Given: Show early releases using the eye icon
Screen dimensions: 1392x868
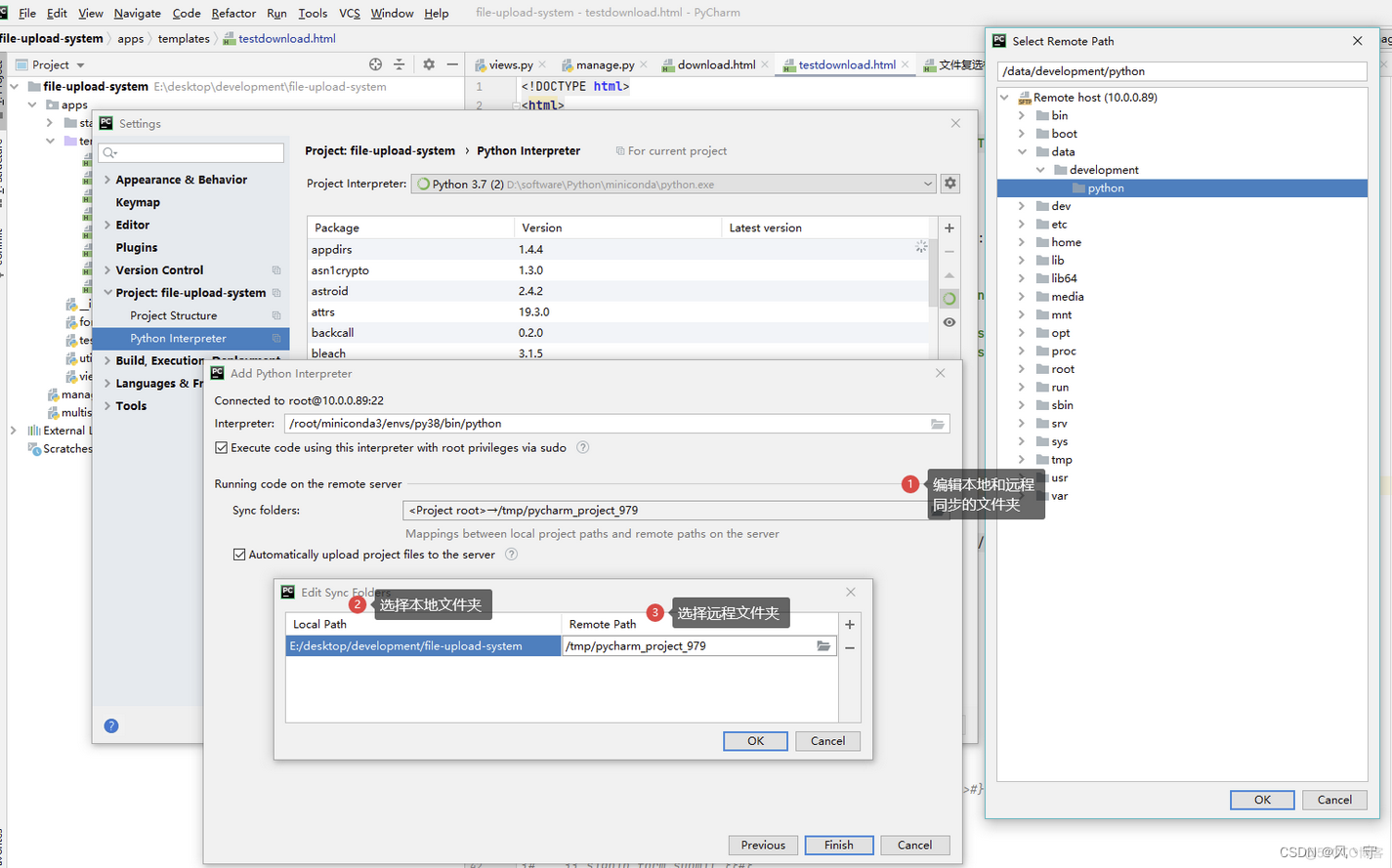Looking at the screenshot, I should [949, 322].
